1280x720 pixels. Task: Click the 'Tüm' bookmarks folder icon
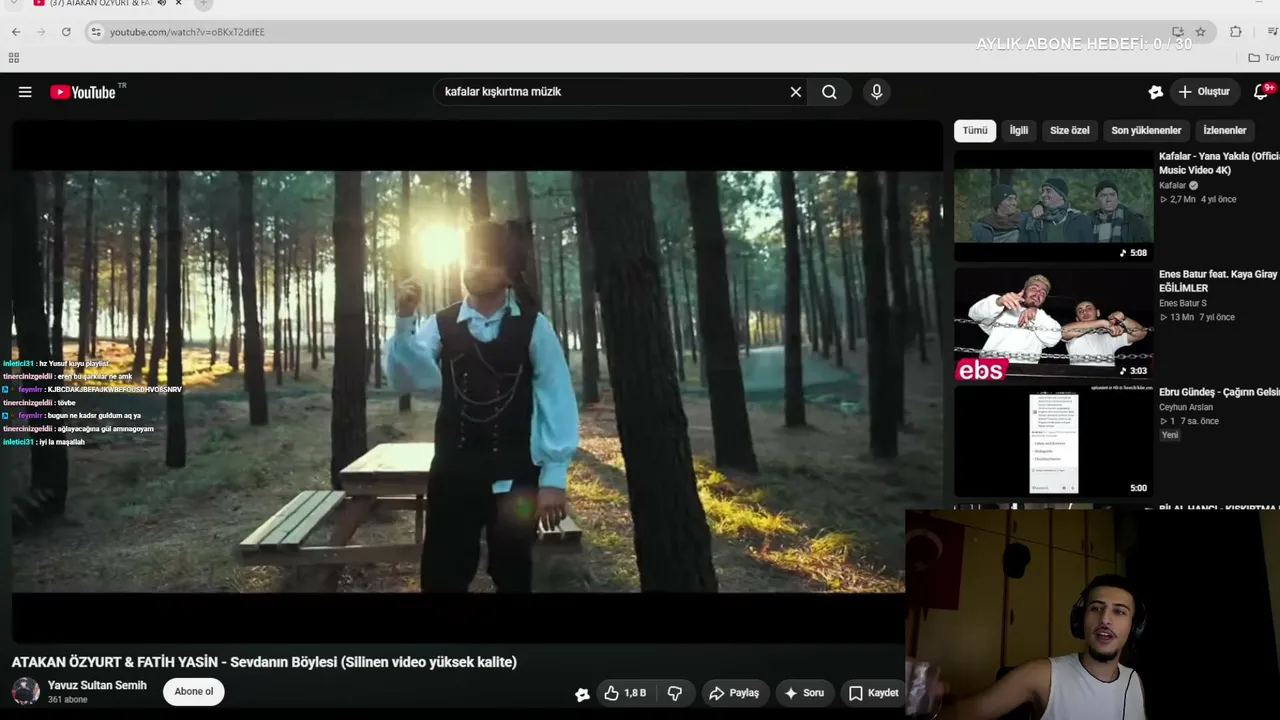1254,58
